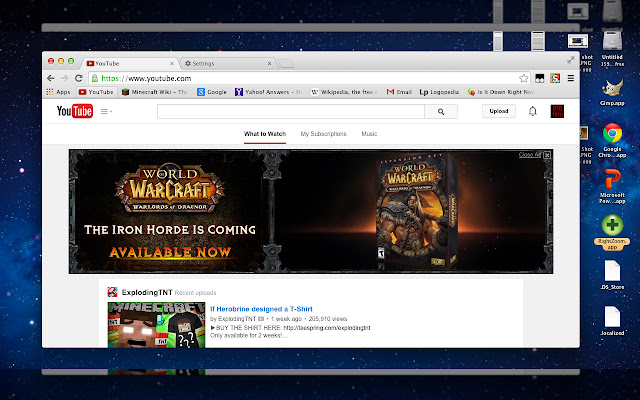This screenshot has width=640, height=400.
Task: Click the magnifier search button
Action: coord(441,111)
